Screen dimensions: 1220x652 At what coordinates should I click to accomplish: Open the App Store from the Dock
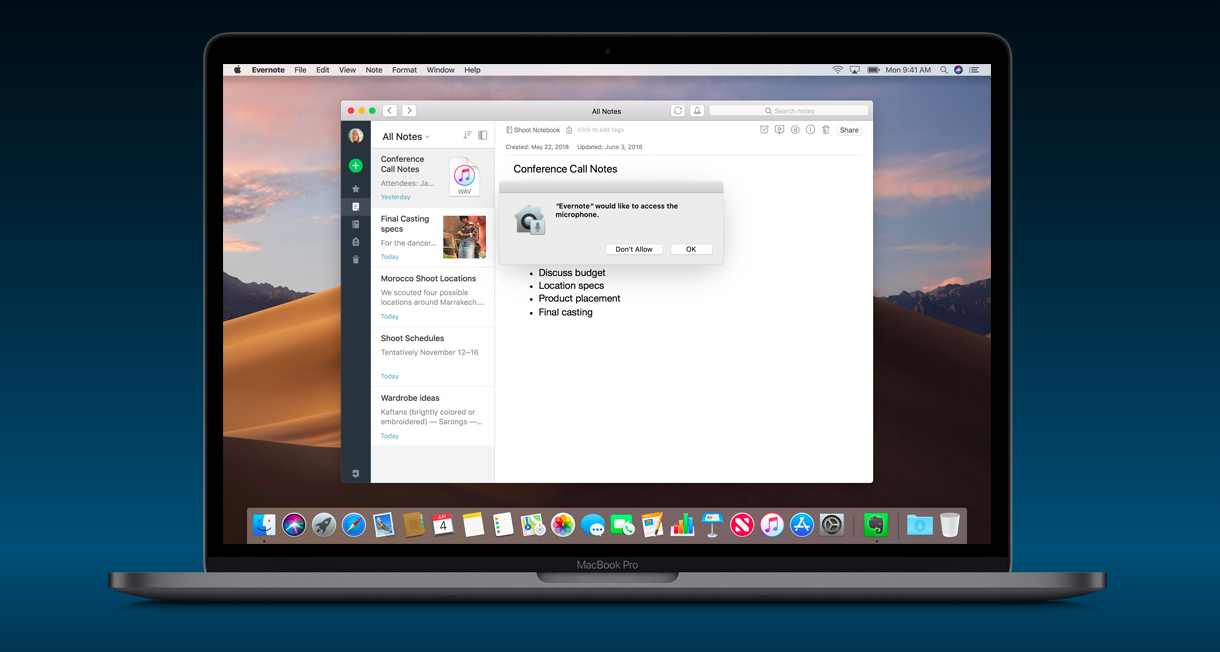point(802,524)
